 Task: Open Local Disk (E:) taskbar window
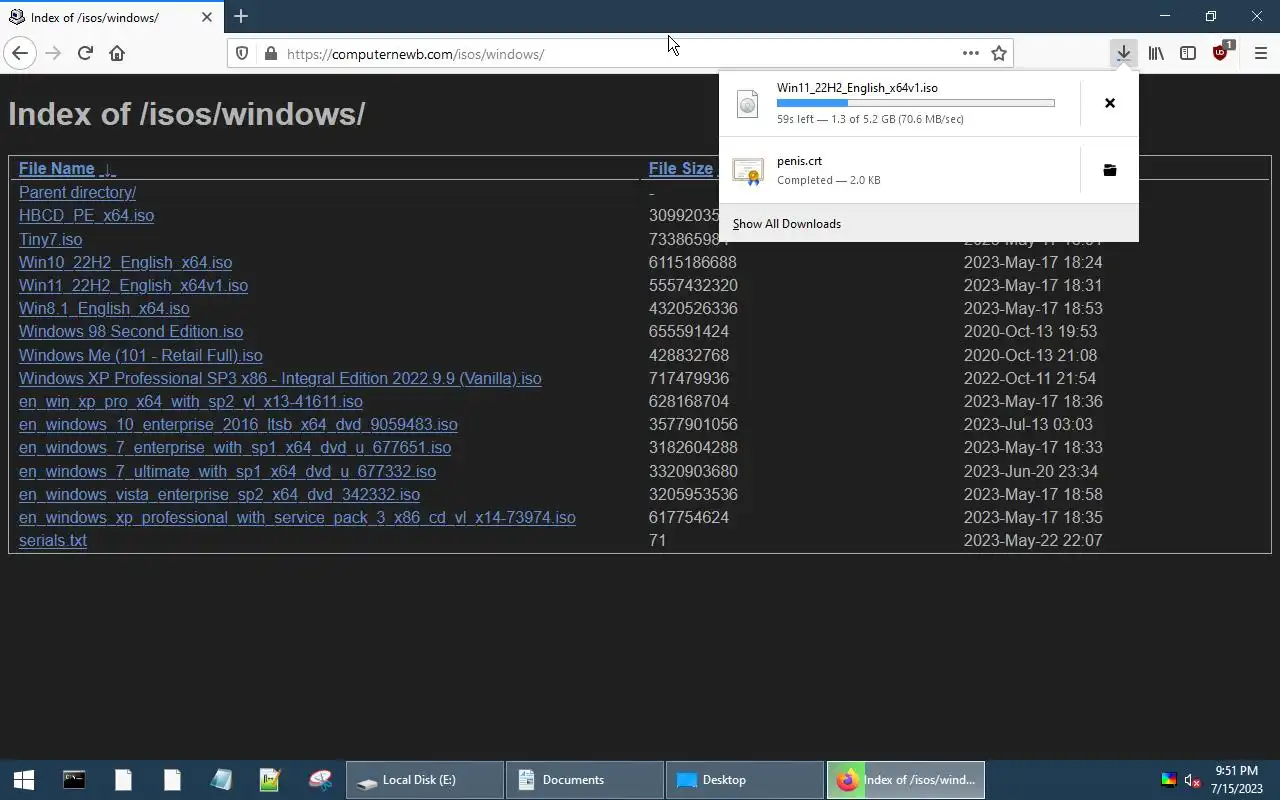pyautogui.click(x=424, y=780)
